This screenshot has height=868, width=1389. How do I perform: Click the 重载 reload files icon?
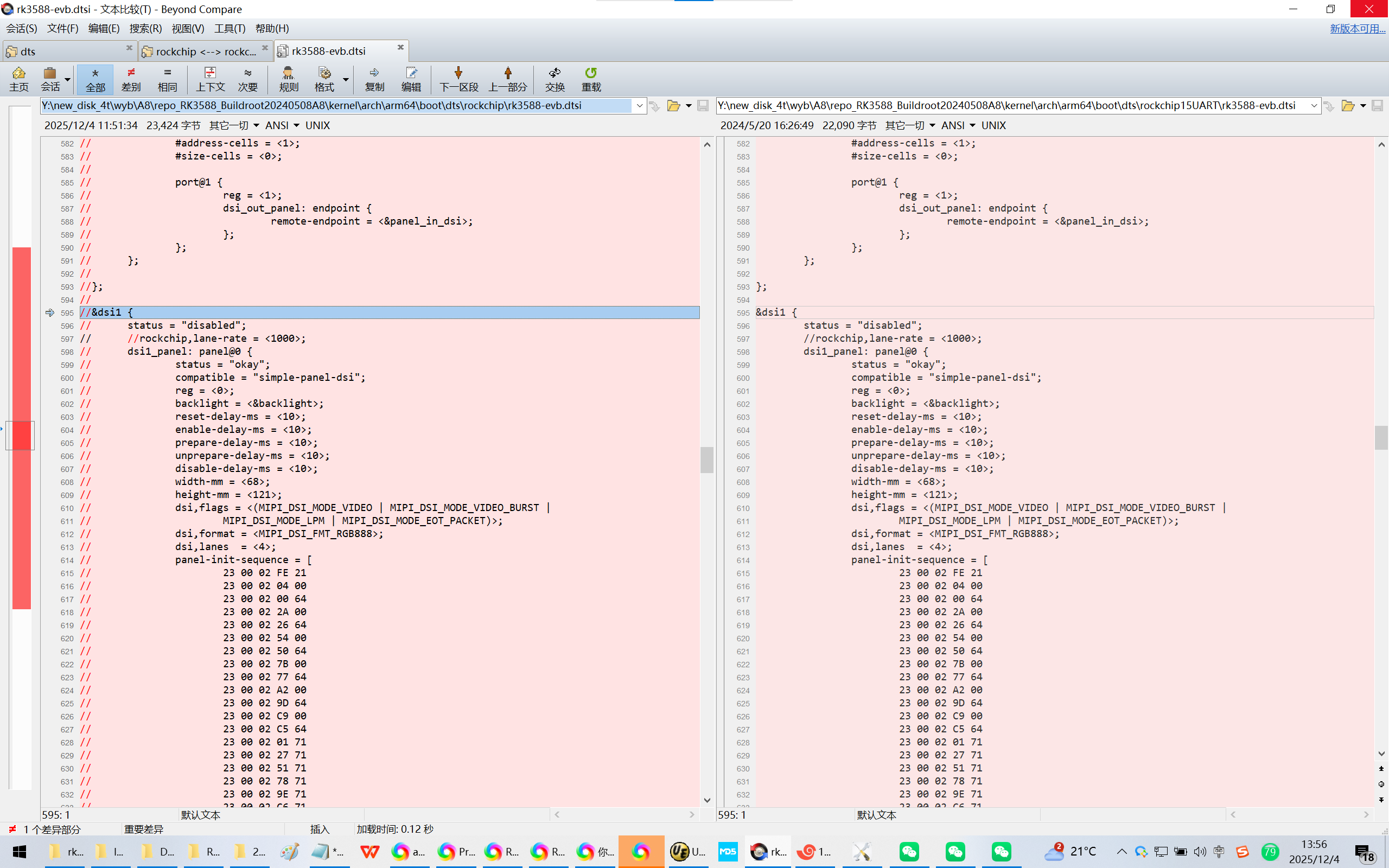pyautogui.click(x=591, y=79)
